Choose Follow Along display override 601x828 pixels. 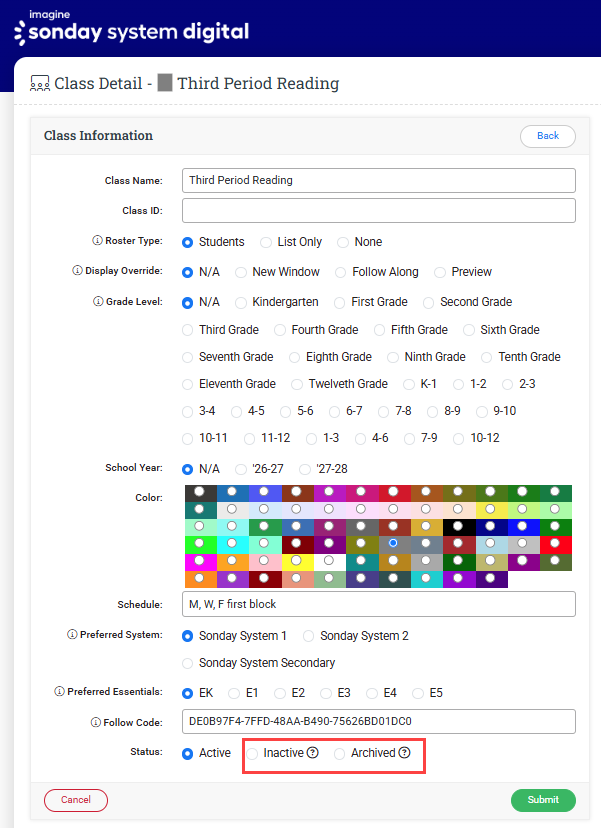(341, 272)
